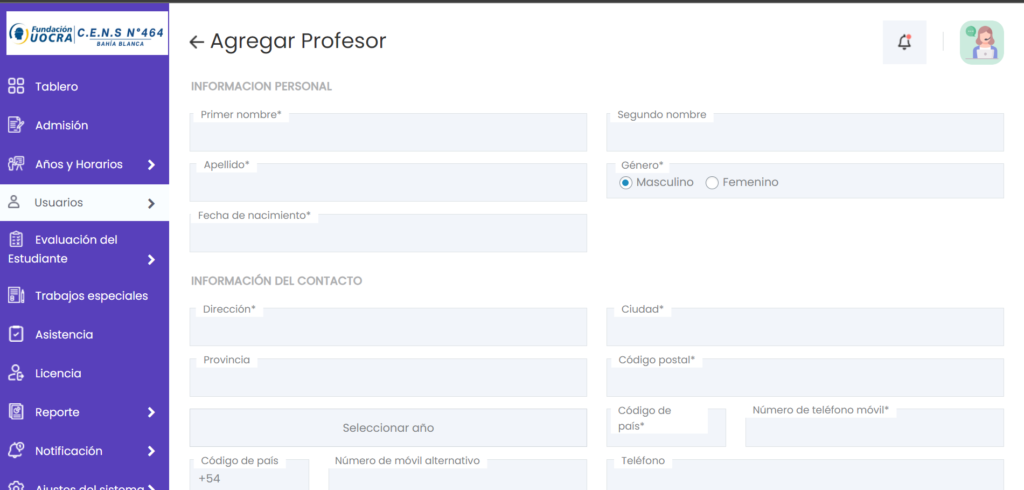The width and height of the screenshot is (1024, 490).
Task: Click the Usuarios person icon
Action: [14, 202]
